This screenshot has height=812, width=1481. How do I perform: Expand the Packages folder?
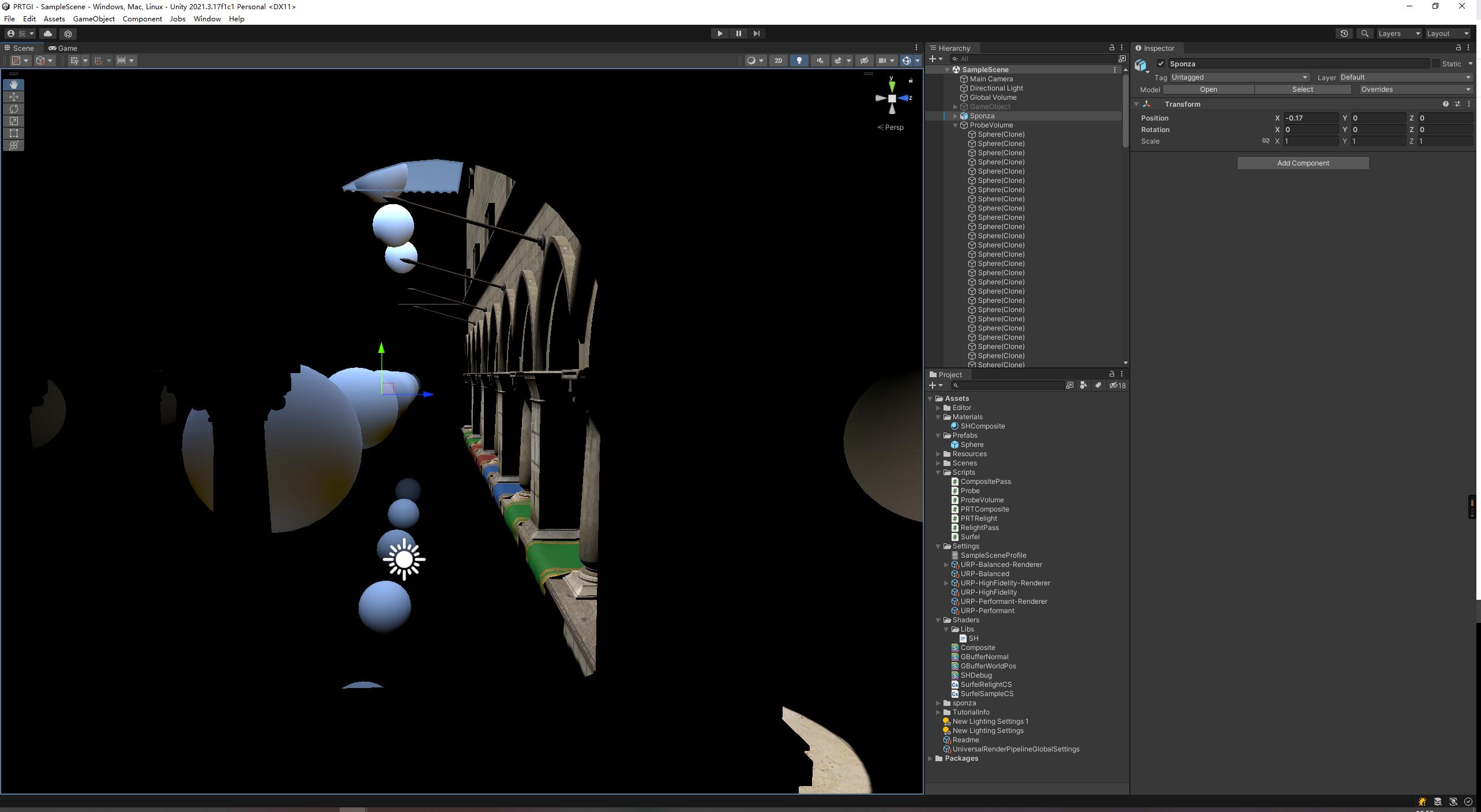point(930,758)
